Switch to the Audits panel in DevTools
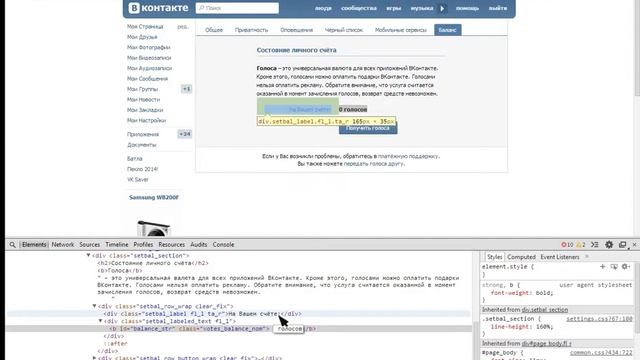Screen dimensions: 640x360 point(199,245)
